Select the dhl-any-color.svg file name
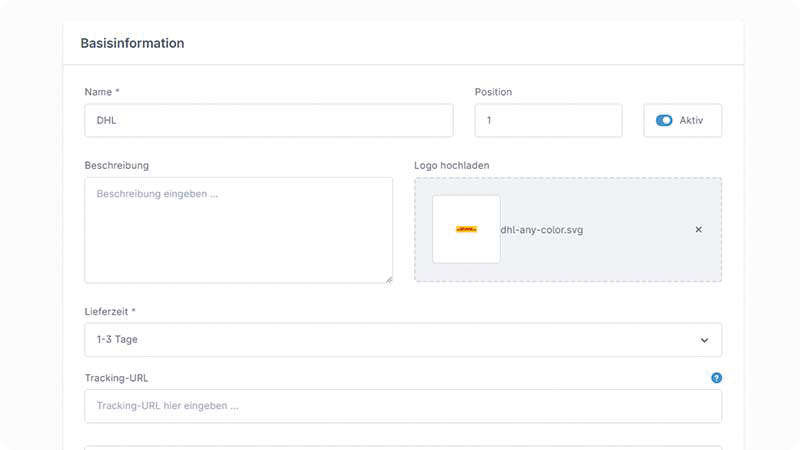The width and height of the screenshot is (800, 450). click(x=542, y=230)
